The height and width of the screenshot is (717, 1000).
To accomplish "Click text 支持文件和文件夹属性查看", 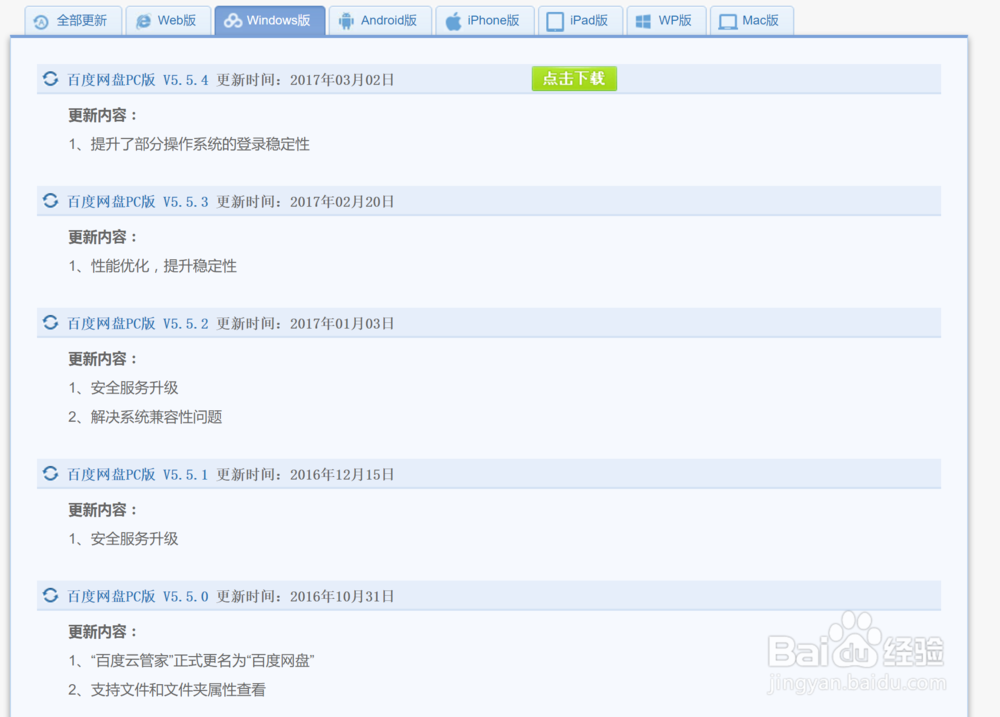I will click(178, 690).
